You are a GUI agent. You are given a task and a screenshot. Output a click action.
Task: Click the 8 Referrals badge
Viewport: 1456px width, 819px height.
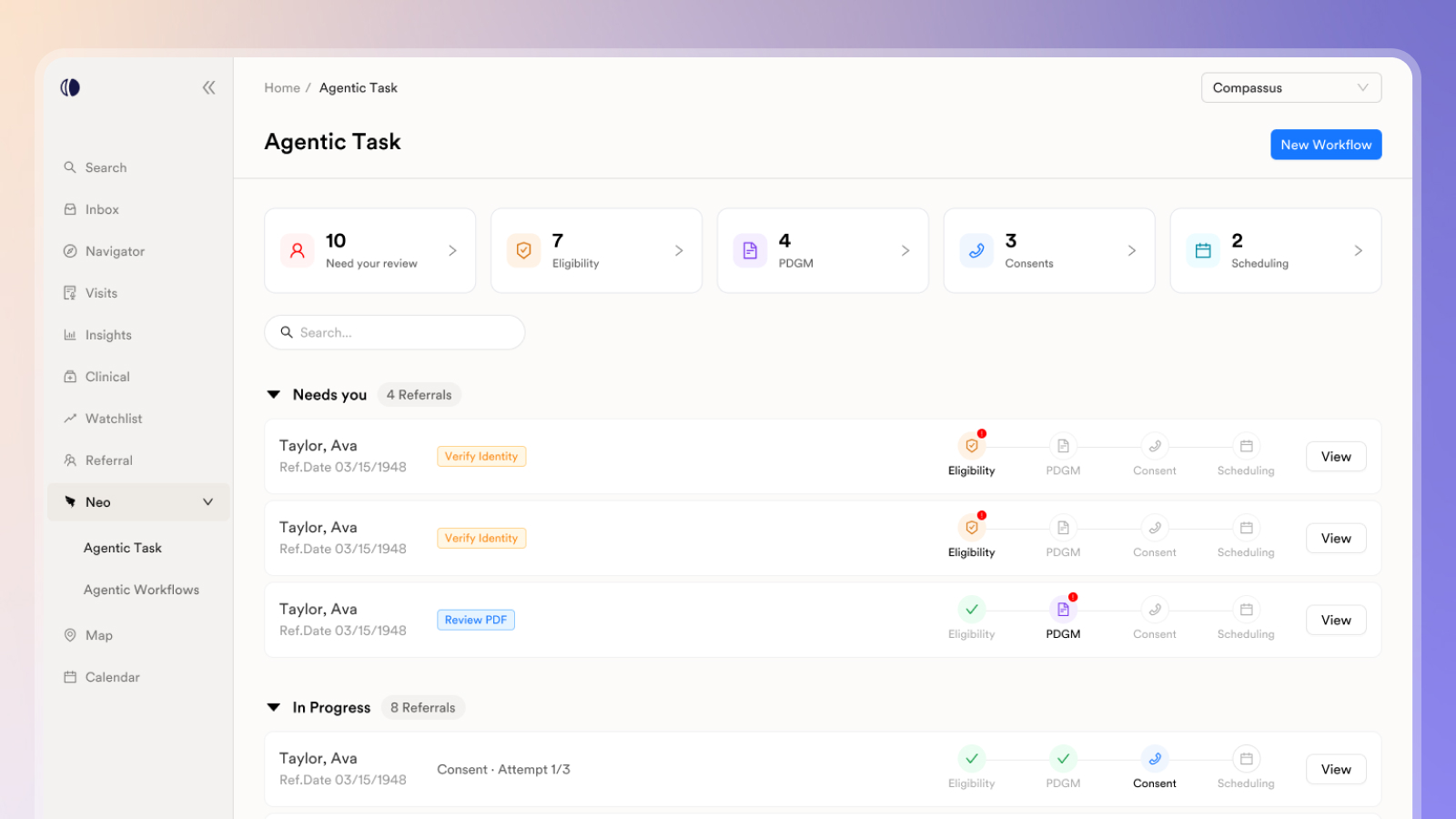tap(423, 707)
